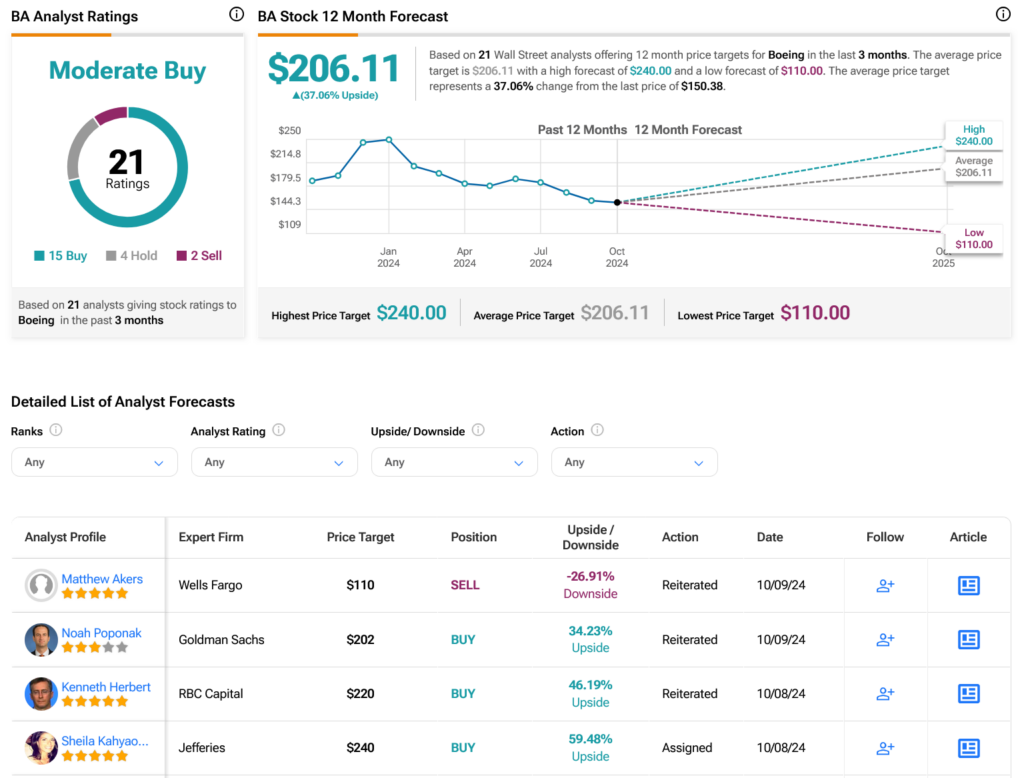Open the Ranks dropdown
Image resolution: width=1024 pixels, height=778 pixels.
click(x=94, y=462)
